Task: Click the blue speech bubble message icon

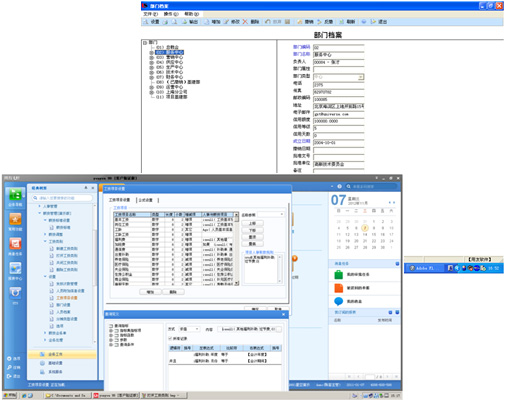Action: pos(339,301)
